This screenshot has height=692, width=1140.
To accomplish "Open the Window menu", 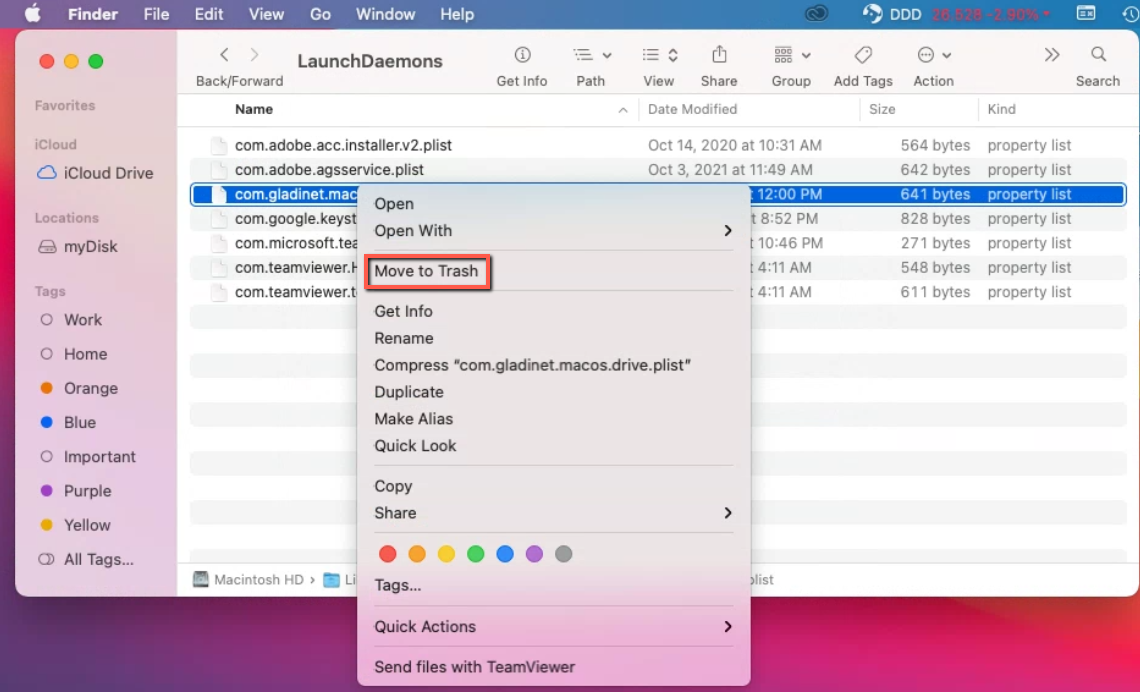I will 385,14.
